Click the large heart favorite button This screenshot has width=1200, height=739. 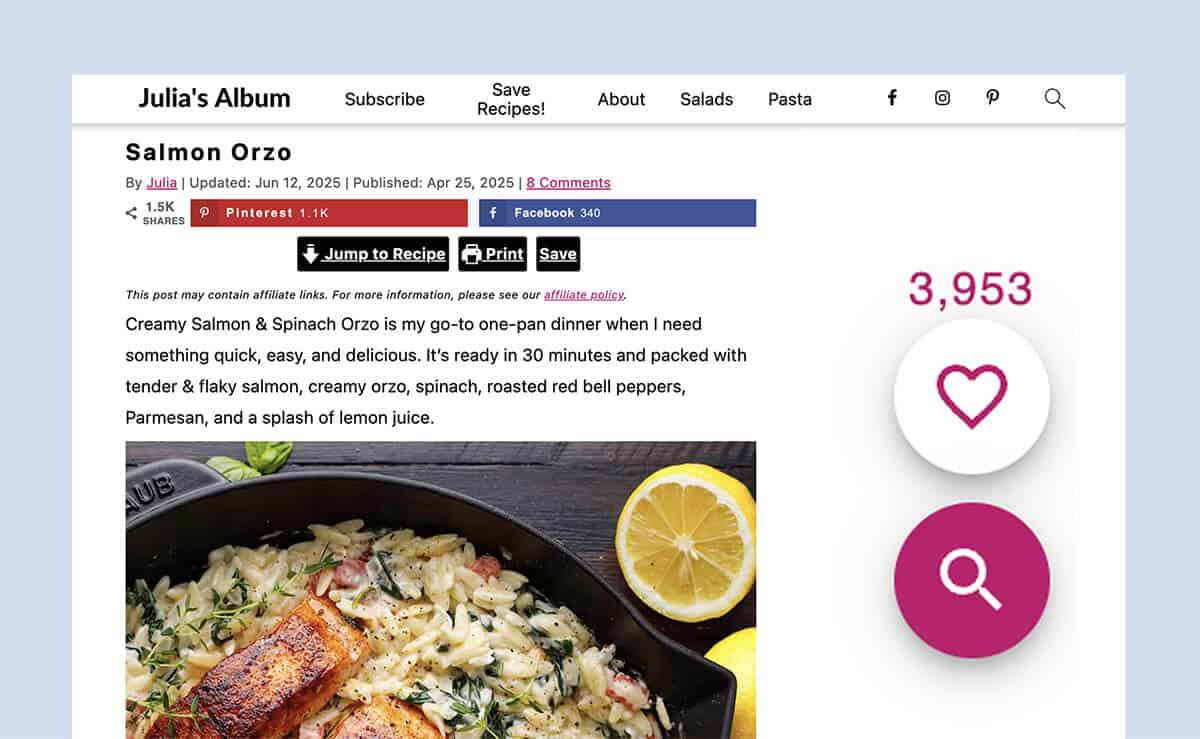(x=972, y=396)
